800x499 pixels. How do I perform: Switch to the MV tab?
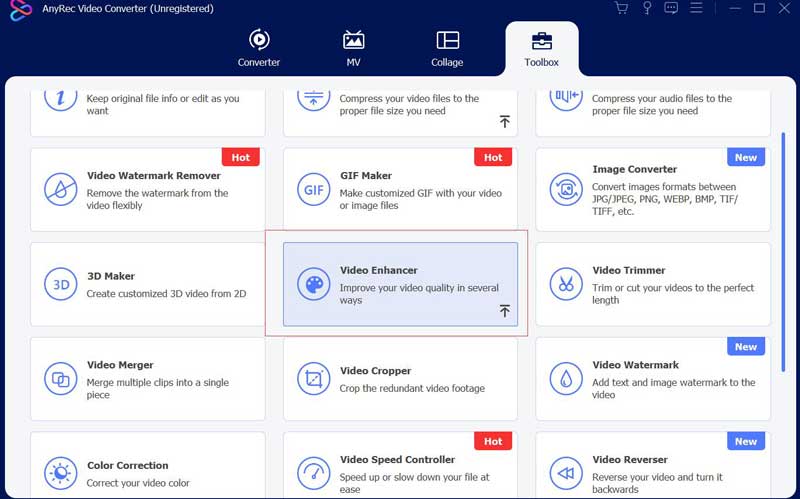[x=353, y=49]
